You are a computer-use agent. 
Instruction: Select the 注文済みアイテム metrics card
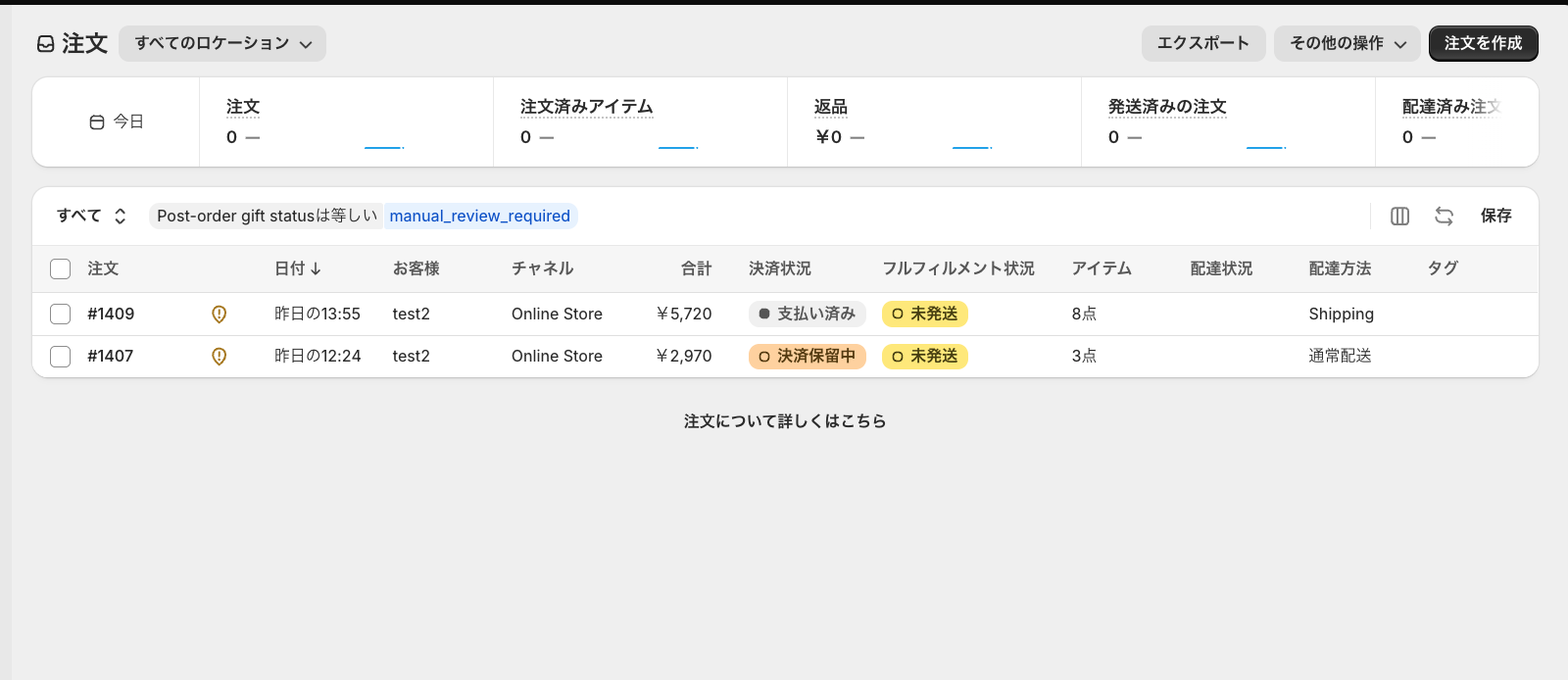[640, 122]
